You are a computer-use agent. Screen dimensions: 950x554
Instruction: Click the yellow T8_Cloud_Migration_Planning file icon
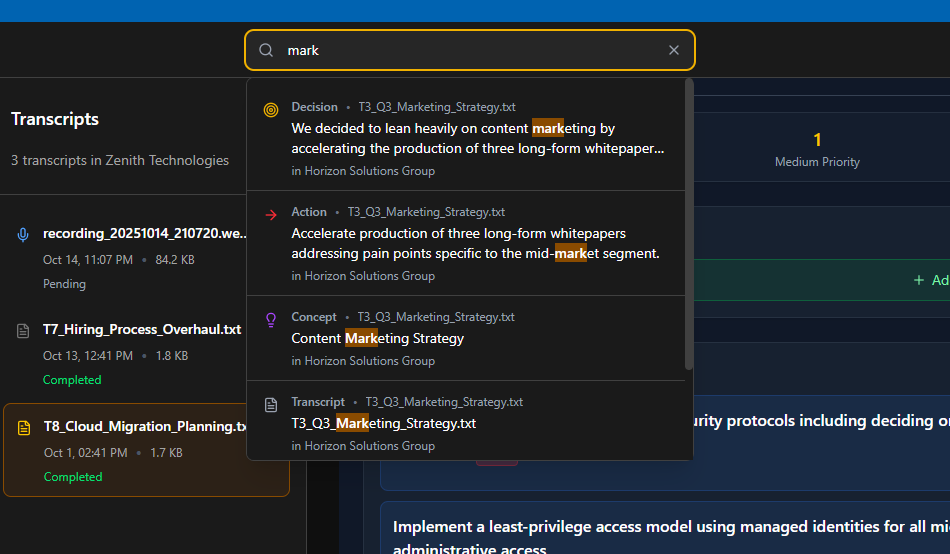coord(24,428)
